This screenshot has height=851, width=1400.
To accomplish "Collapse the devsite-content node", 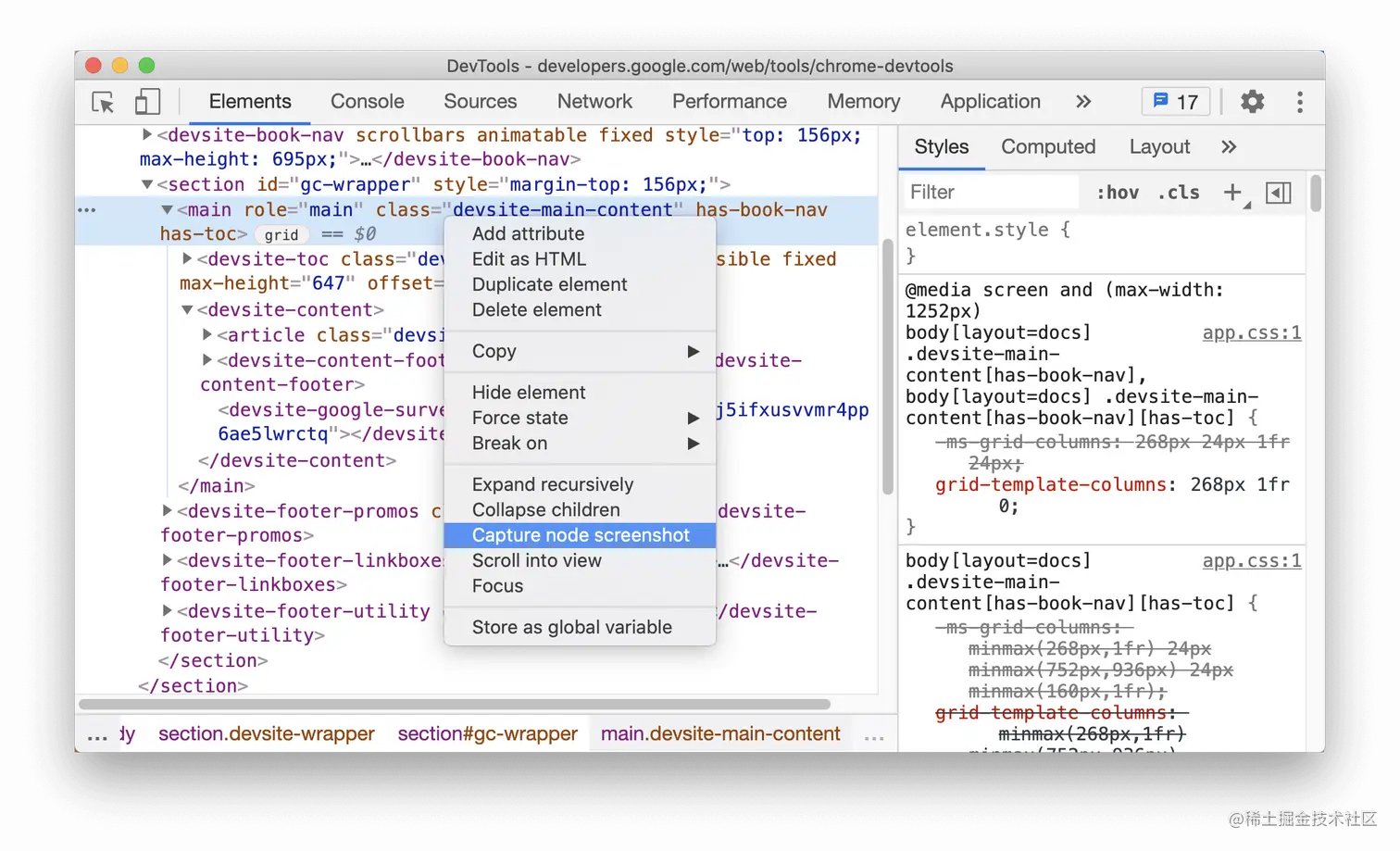I will (187, 309).
